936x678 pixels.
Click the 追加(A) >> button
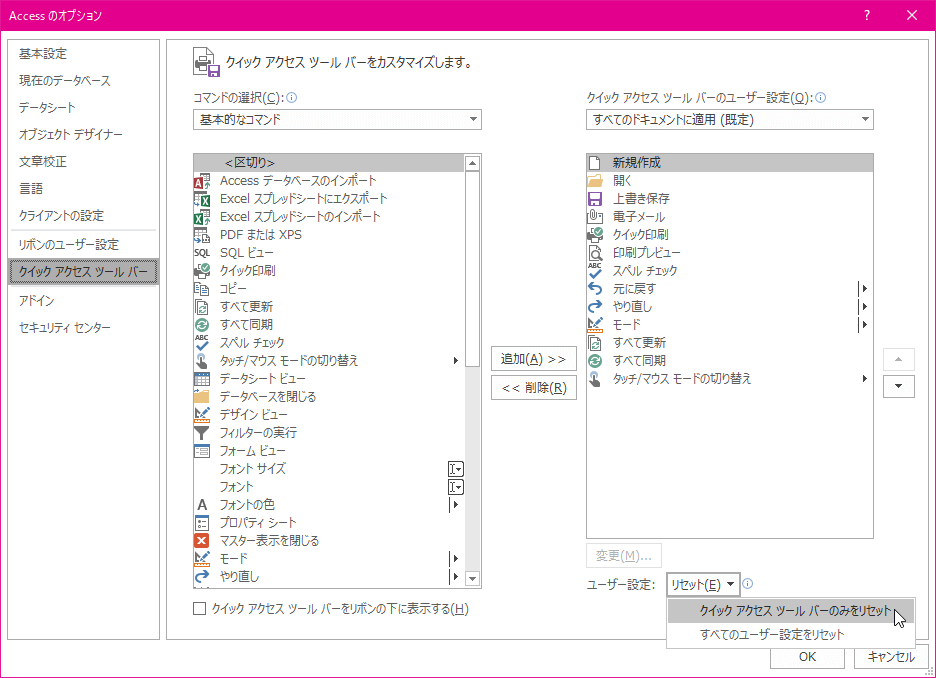click(x=534, y=359)
